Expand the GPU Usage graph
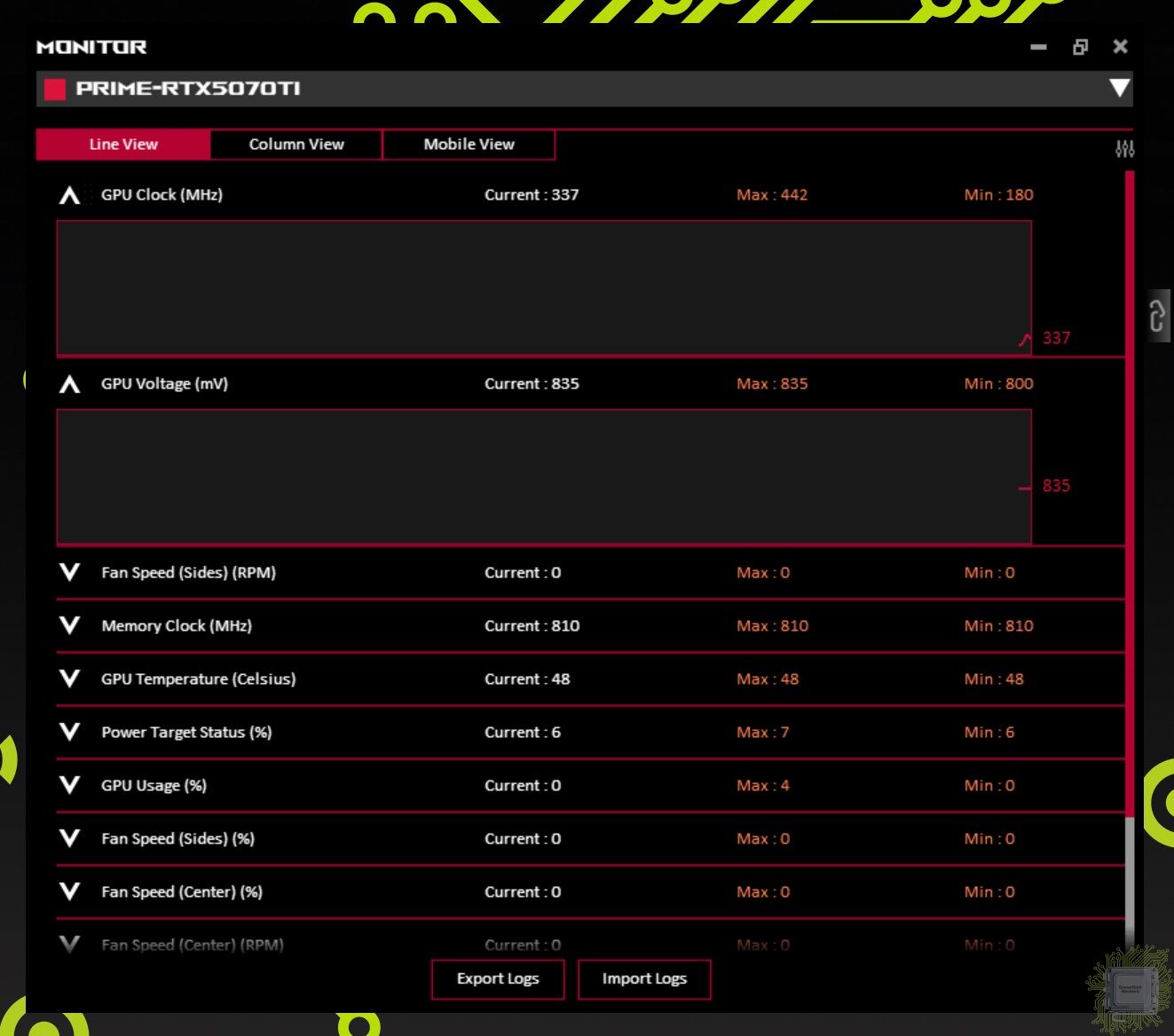 [69, 786]
